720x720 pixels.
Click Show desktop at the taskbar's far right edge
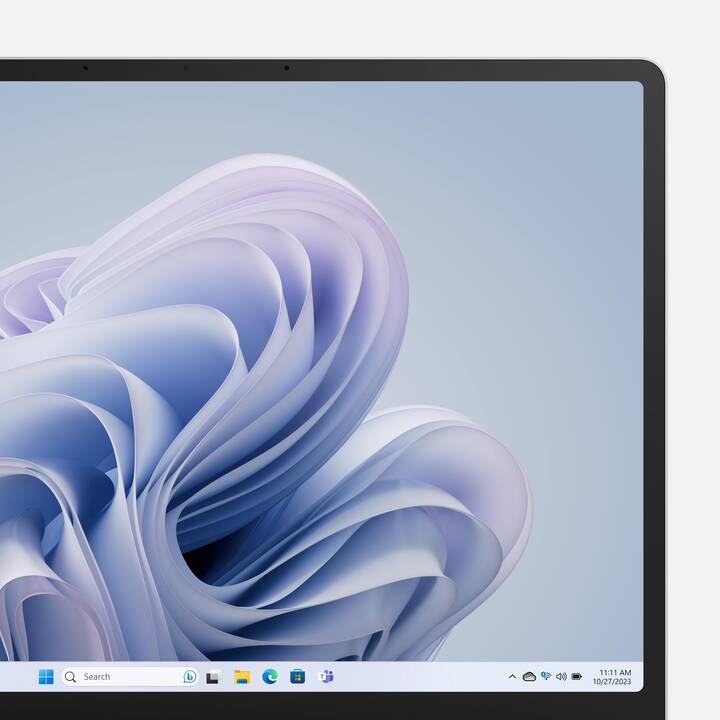(640, 677)
